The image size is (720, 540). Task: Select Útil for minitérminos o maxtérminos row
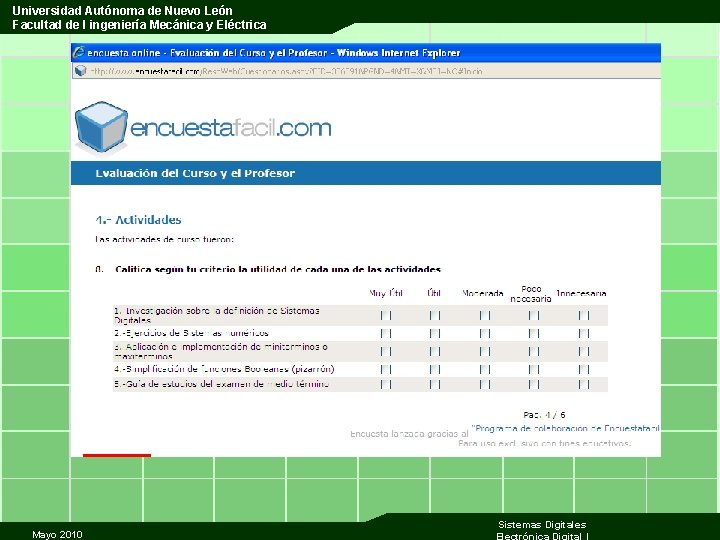click(x=434, y=351)
